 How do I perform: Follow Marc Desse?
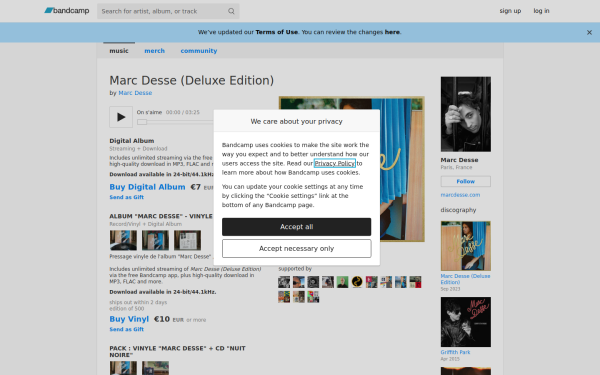[466, 181]
